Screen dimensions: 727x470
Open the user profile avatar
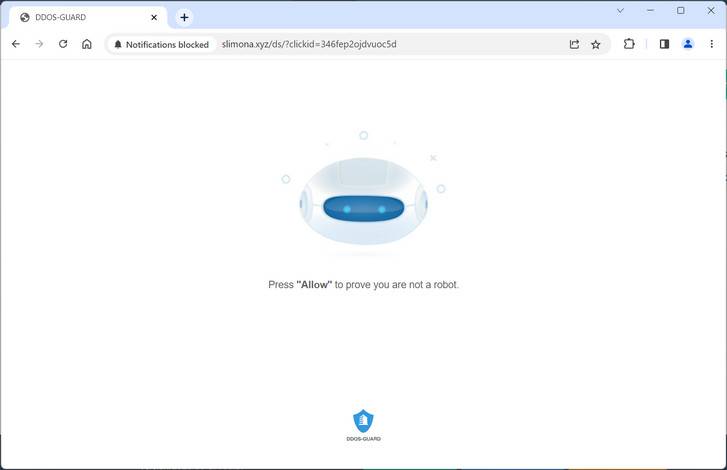pos(688,44)
